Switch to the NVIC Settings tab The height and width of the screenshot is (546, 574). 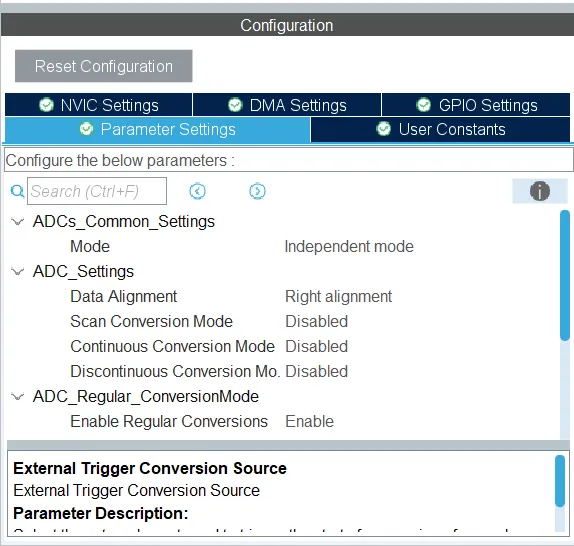click(x=98, y=105)
